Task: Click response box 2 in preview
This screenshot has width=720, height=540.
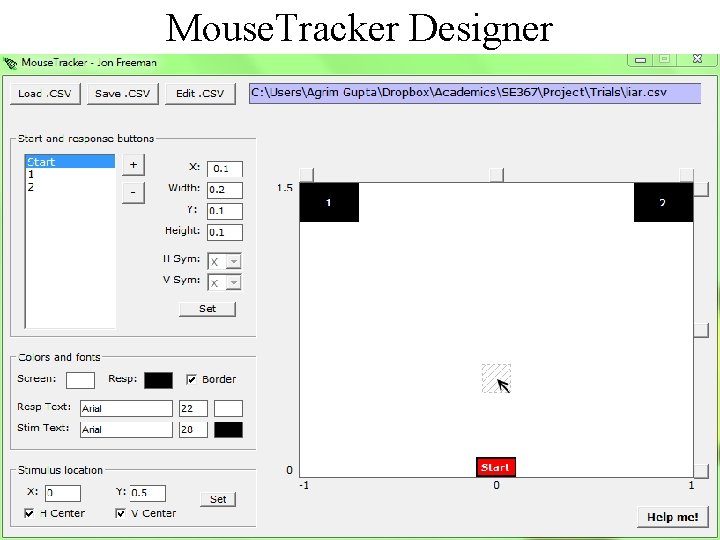Action: click(x=664, y=202)
